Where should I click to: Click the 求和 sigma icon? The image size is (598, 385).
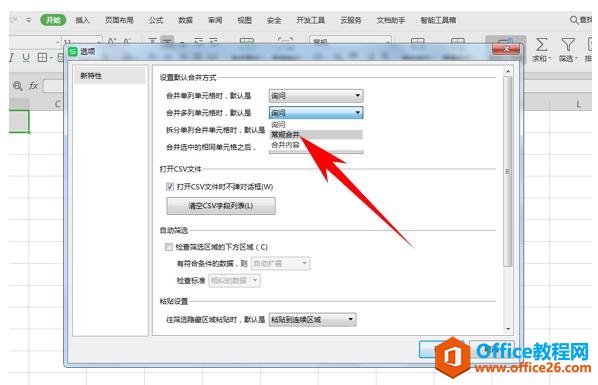541,45
